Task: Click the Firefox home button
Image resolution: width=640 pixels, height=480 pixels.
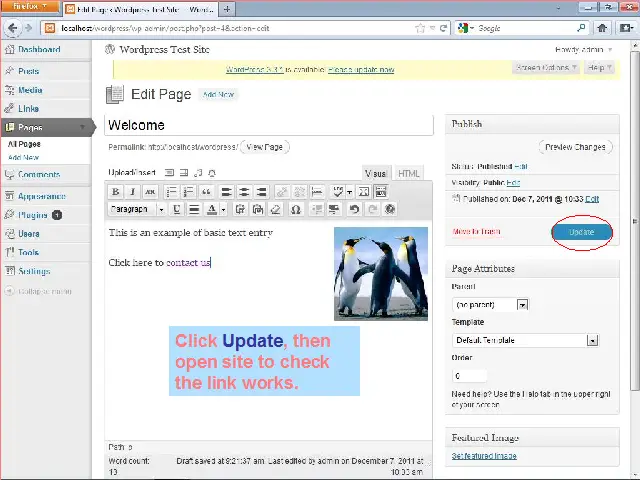Action: coord(602,28)
